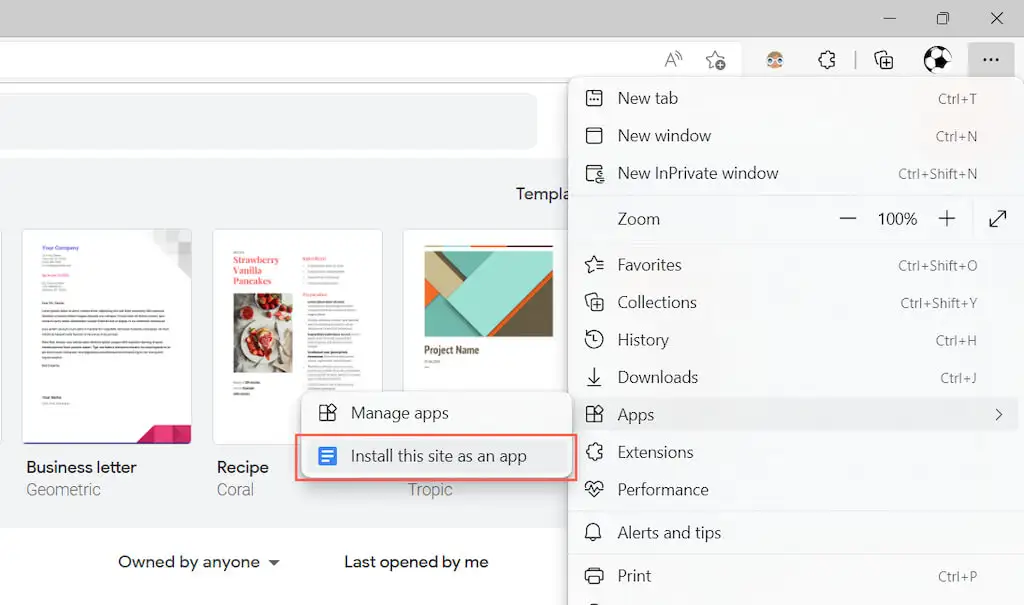Click the Collections icon in the menu

[x=594, y=302]
